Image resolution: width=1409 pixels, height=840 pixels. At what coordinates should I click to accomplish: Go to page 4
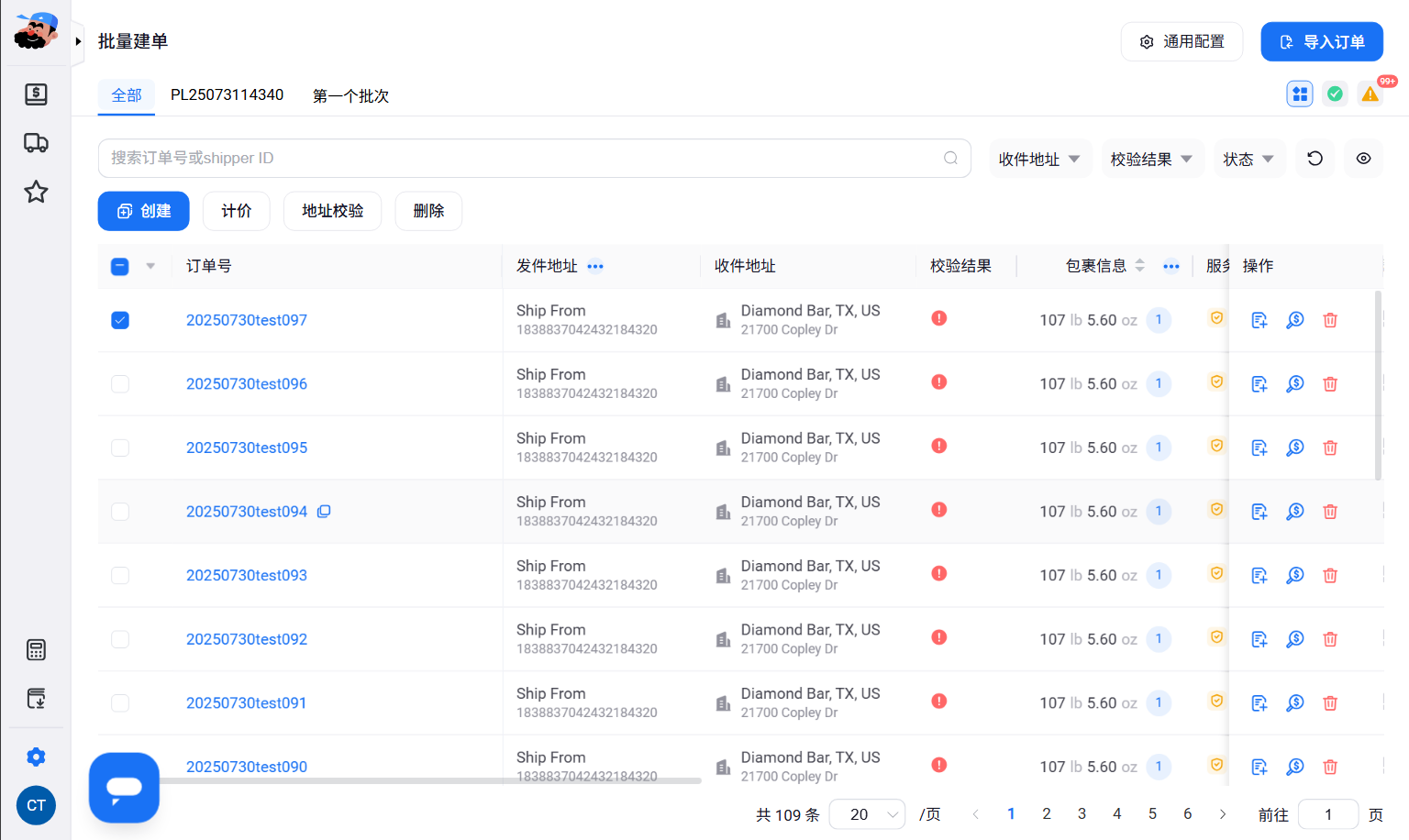pyautogui.click(x=1117, y=814)
